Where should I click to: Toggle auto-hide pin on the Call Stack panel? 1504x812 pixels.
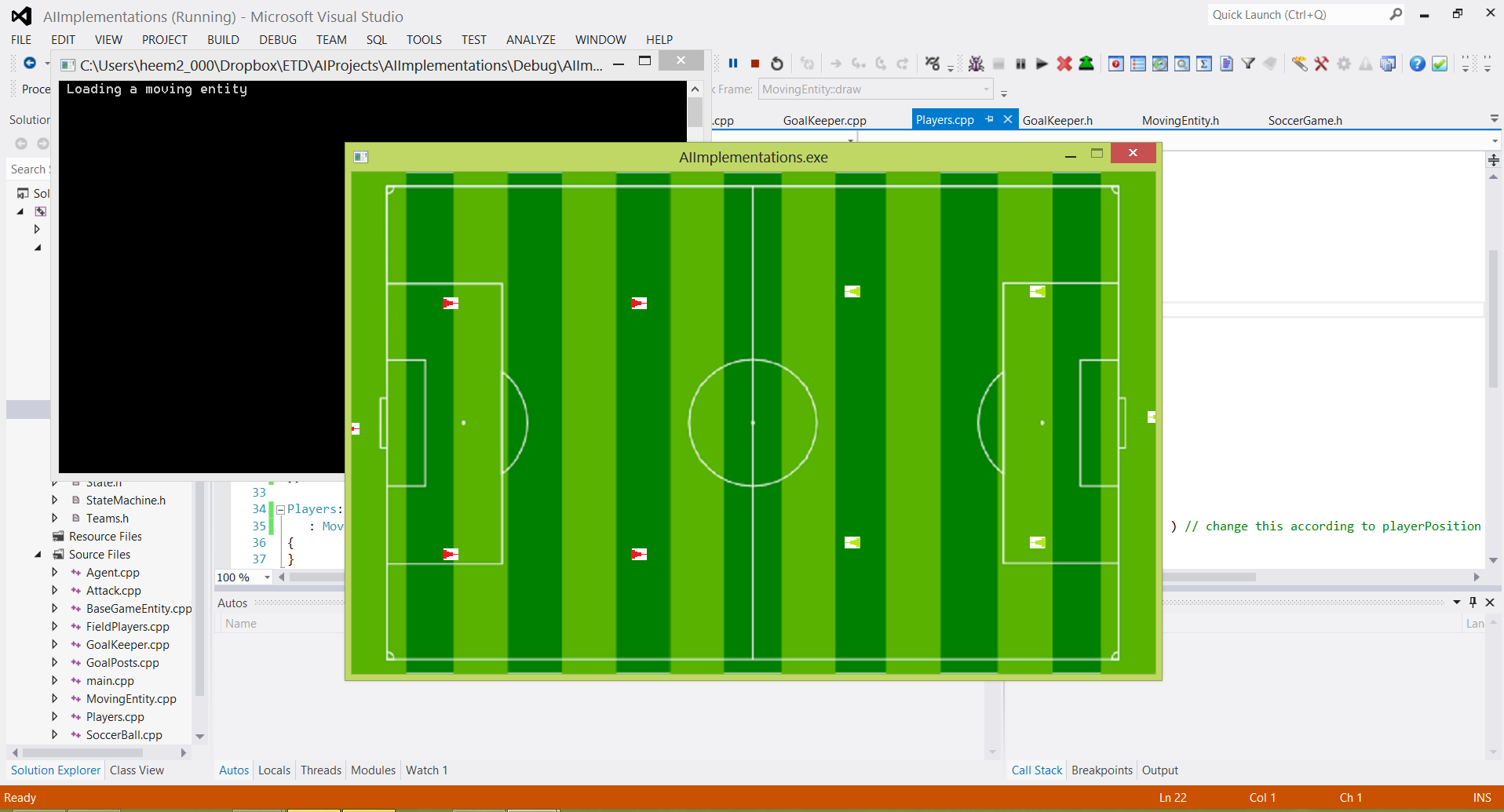(x=1473, y=602)
